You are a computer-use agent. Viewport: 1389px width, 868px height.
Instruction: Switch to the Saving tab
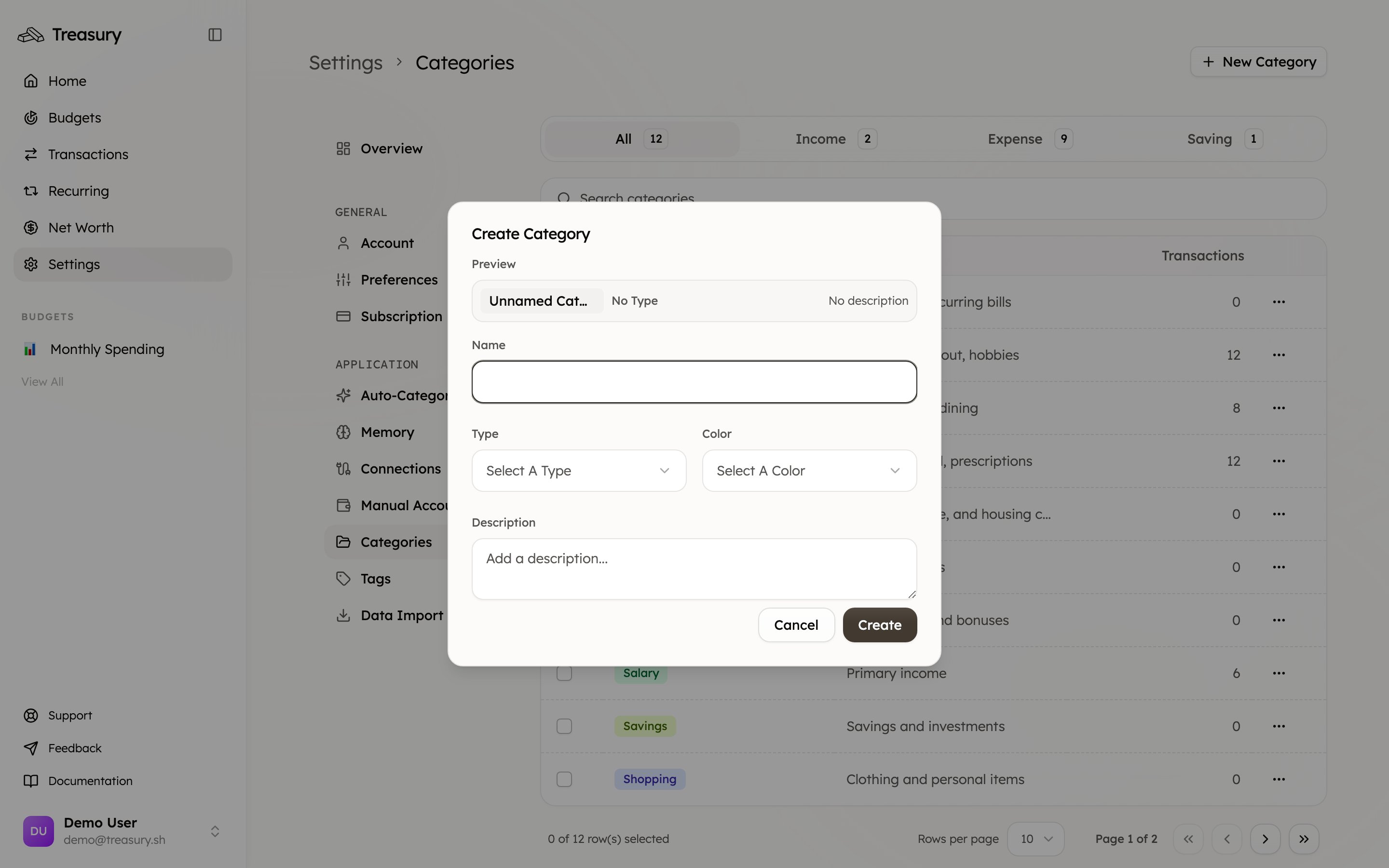1224,139
